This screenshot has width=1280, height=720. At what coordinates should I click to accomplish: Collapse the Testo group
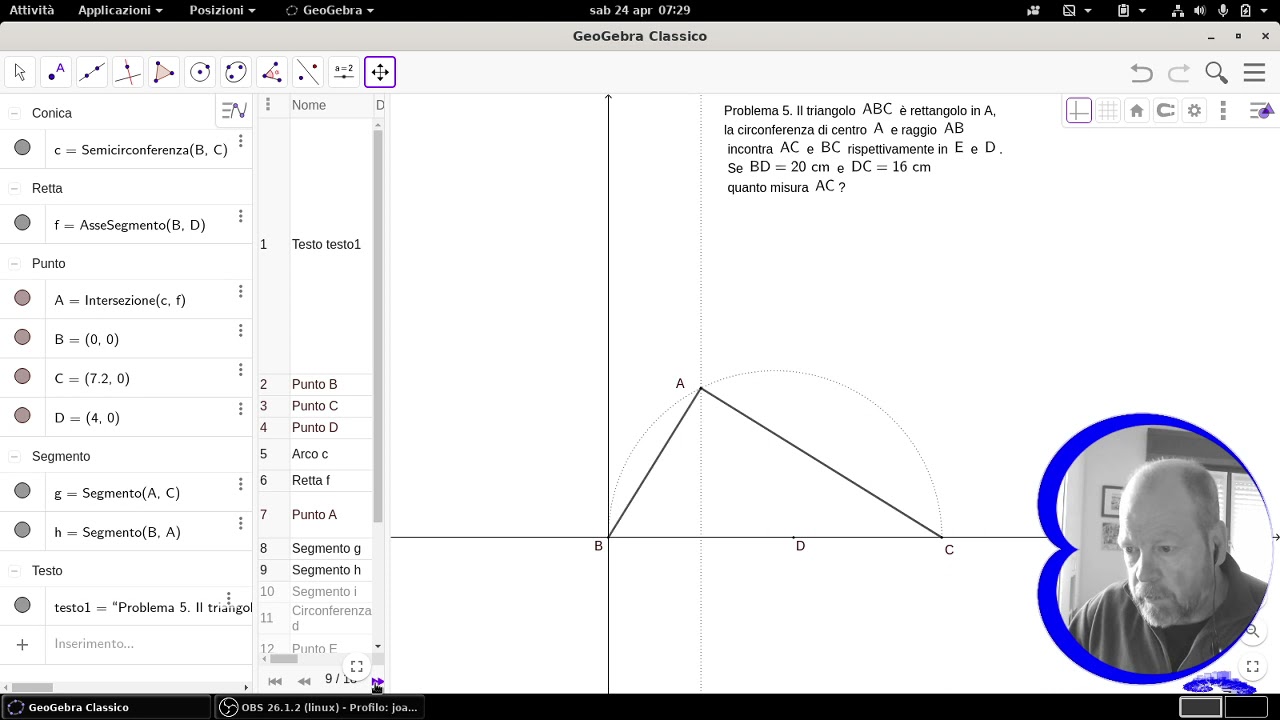pos(15,571)
